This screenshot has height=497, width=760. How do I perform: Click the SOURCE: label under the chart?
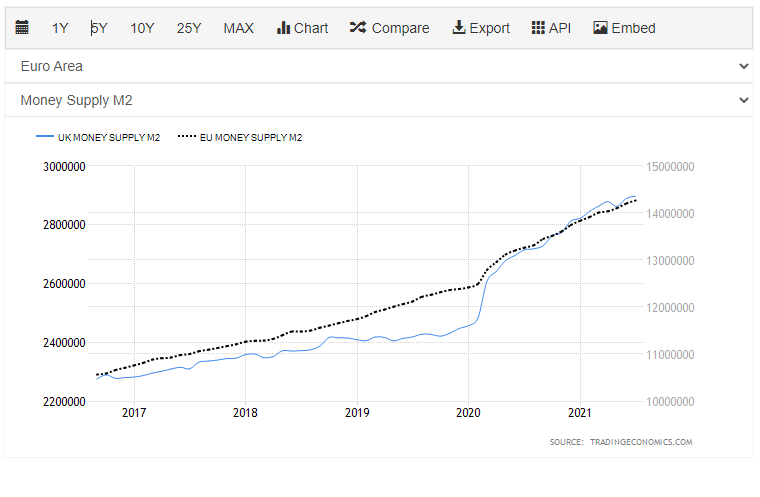pyautogui.click(x=567, y=442)
